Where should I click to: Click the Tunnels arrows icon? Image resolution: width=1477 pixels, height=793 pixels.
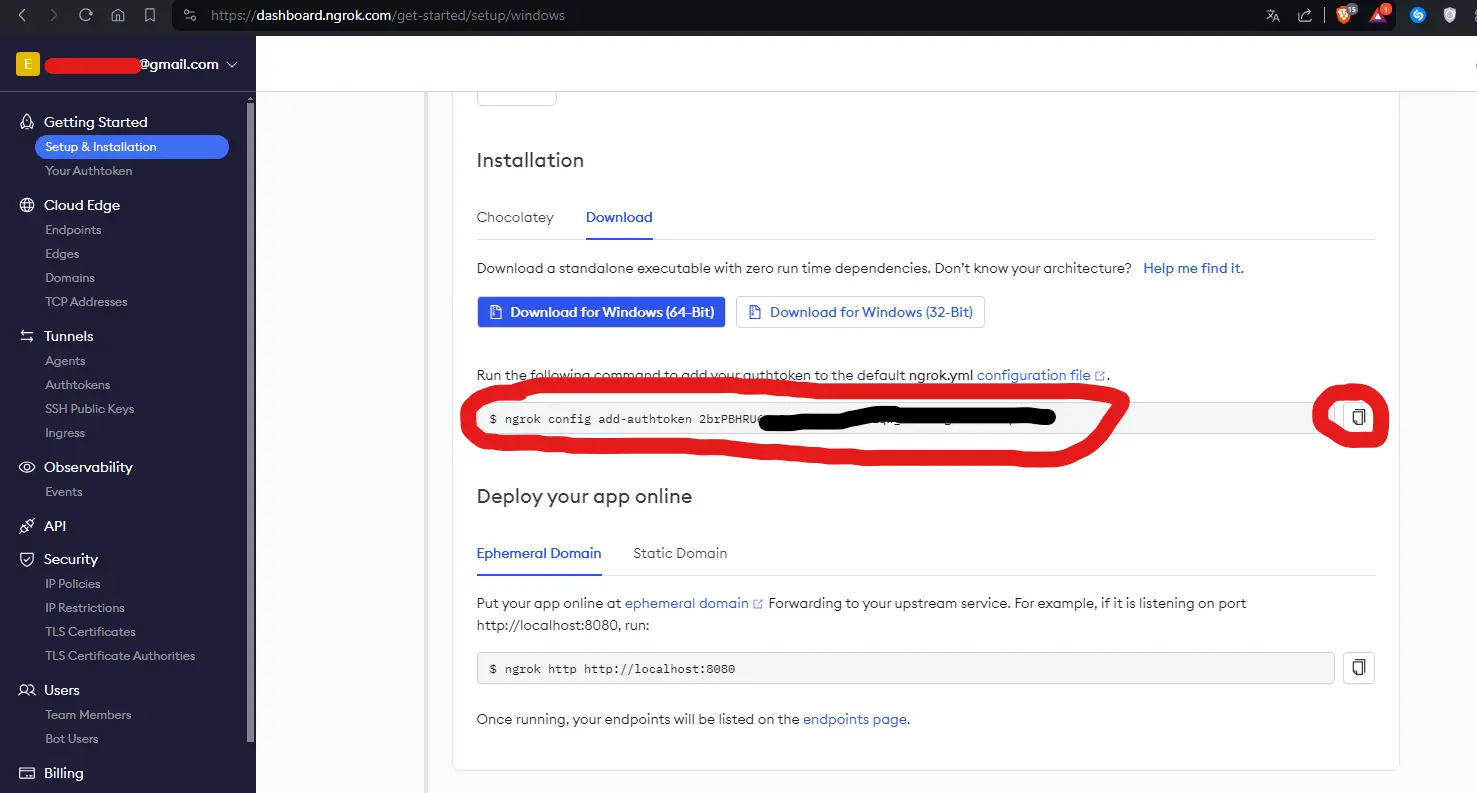pyautogui.click(x=27, y=336)
